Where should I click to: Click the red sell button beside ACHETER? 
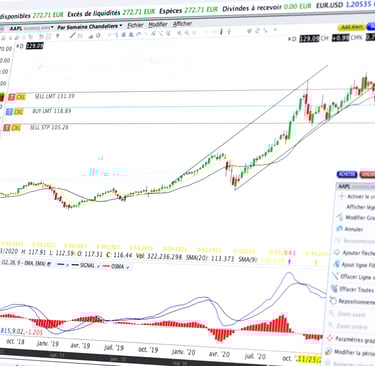[368, 174]
